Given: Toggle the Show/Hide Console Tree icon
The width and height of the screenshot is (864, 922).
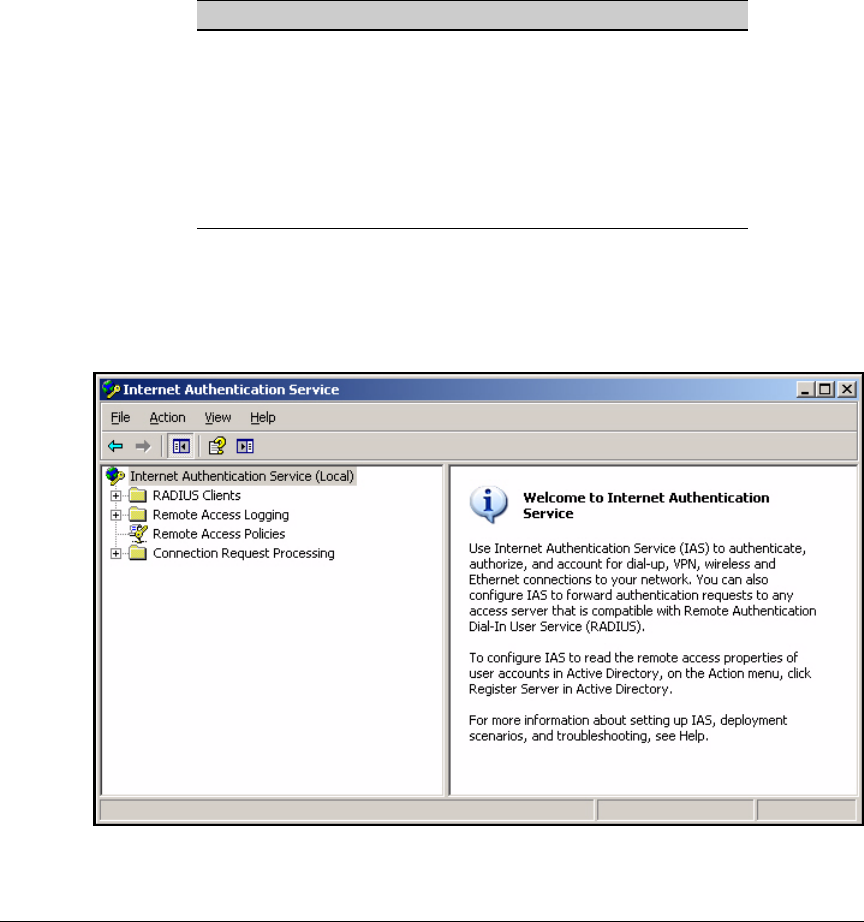Looking at the screenshot, I should [x=181, y=446].
